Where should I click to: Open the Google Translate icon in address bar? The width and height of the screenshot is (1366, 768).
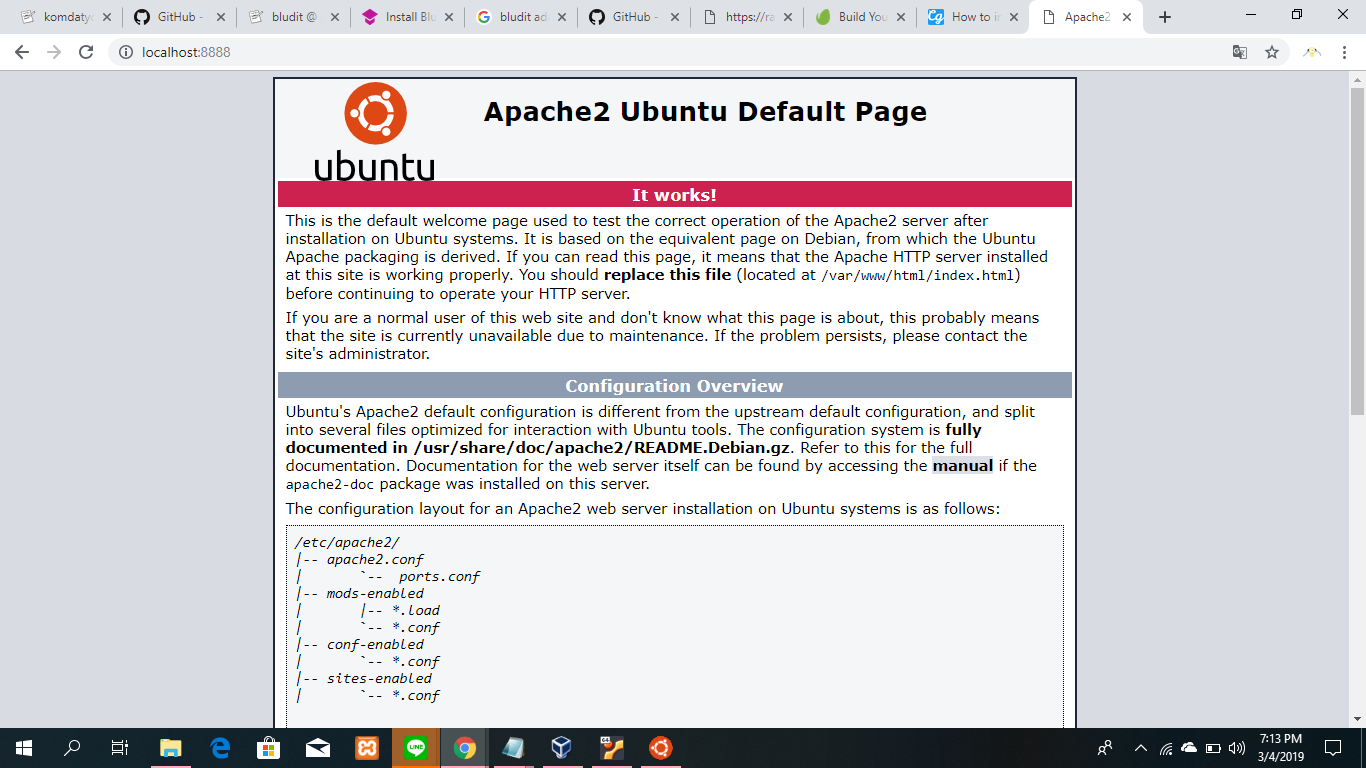(x=1240, y=52)
